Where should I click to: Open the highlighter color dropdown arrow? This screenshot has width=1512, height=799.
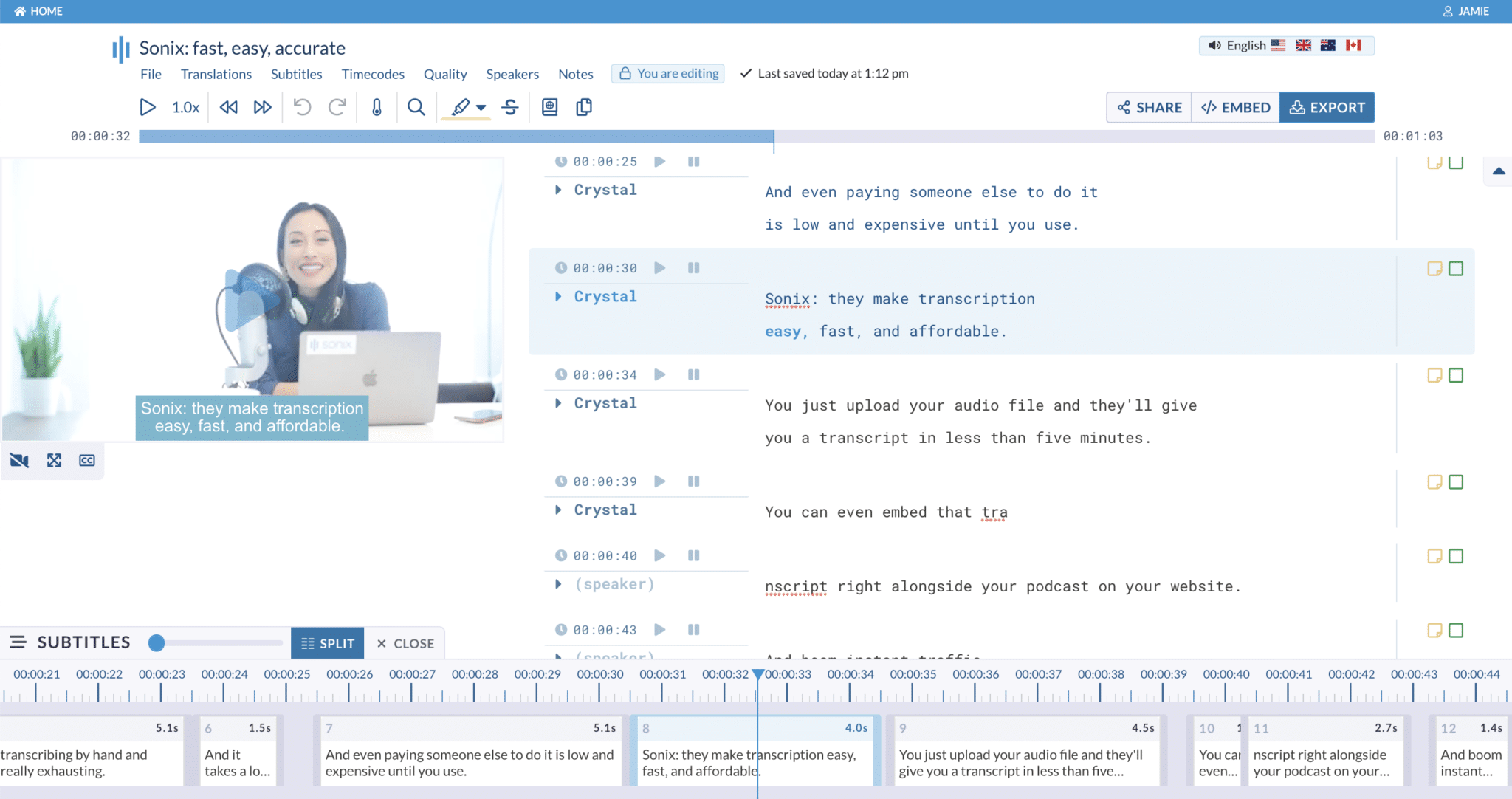click(x=481, y=108)
